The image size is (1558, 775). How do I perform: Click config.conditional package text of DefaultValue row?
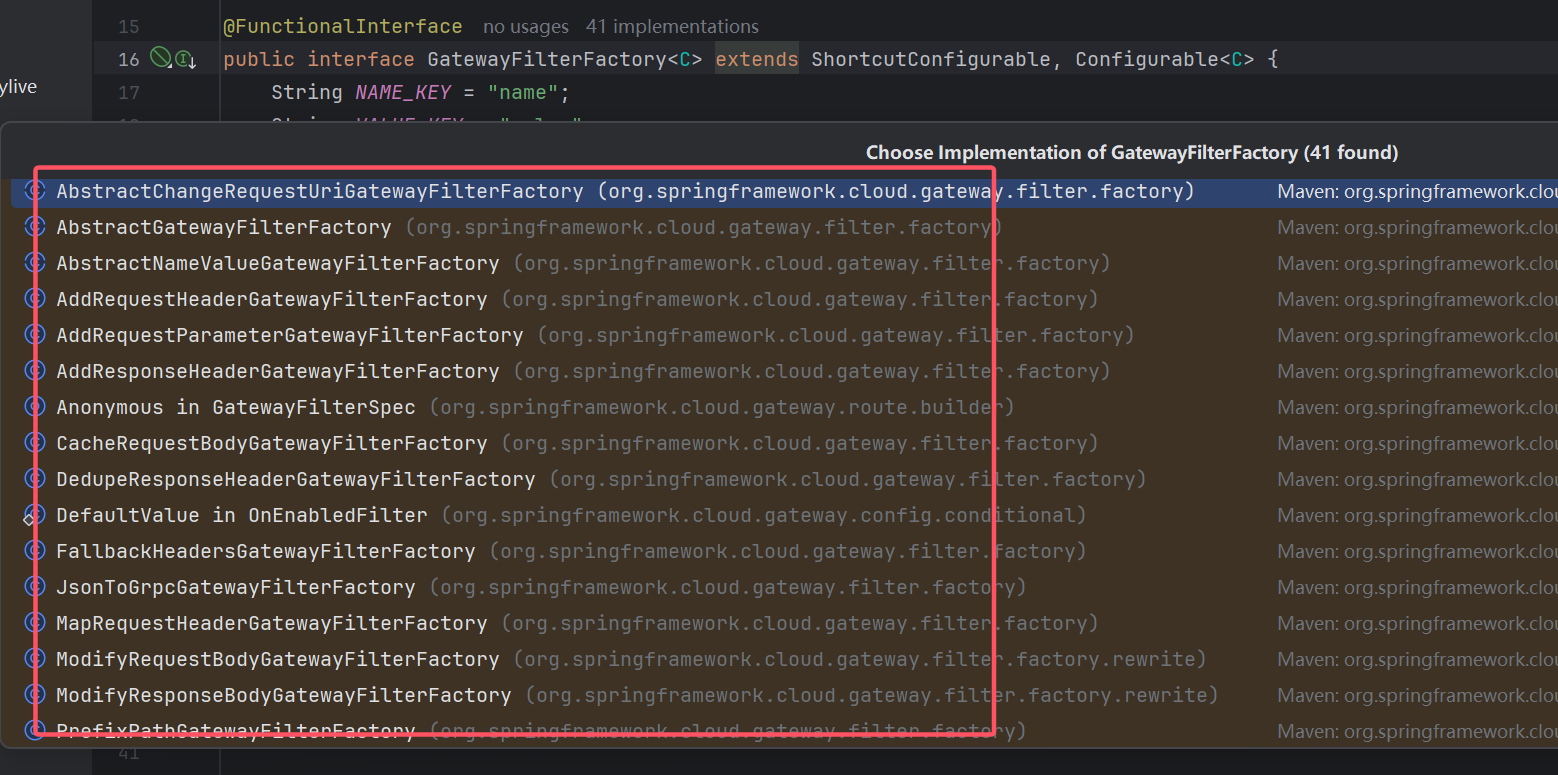pyautogui.click(x=764, y=515)
